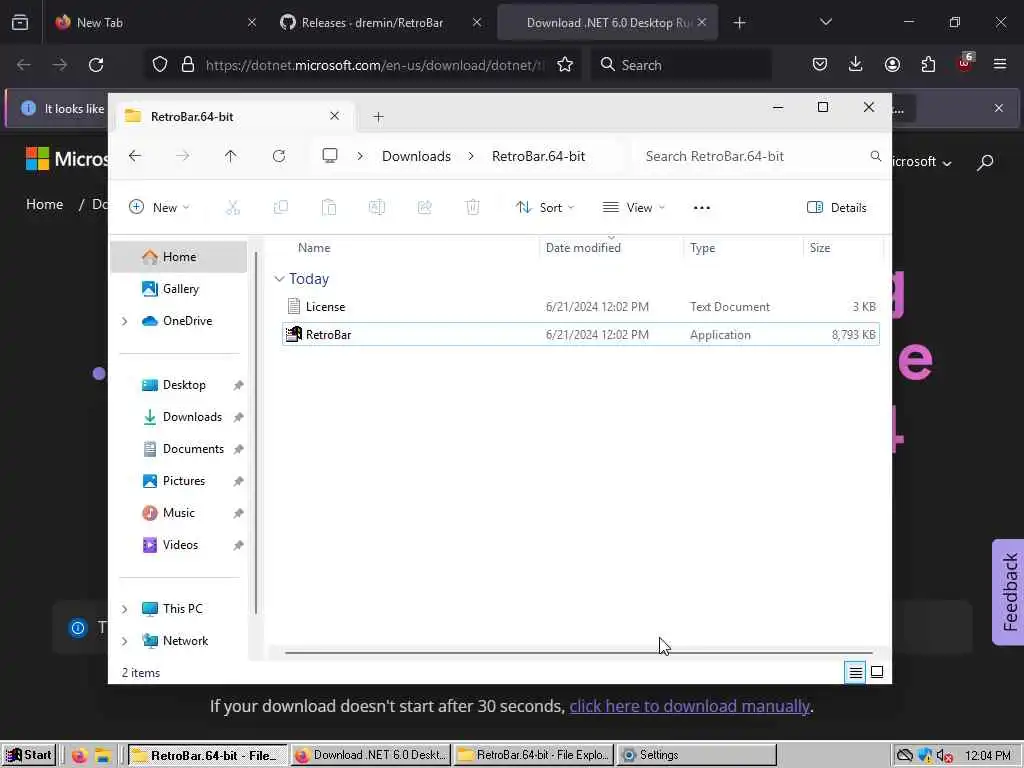Open the Sort dropdown

pos(545,208)
